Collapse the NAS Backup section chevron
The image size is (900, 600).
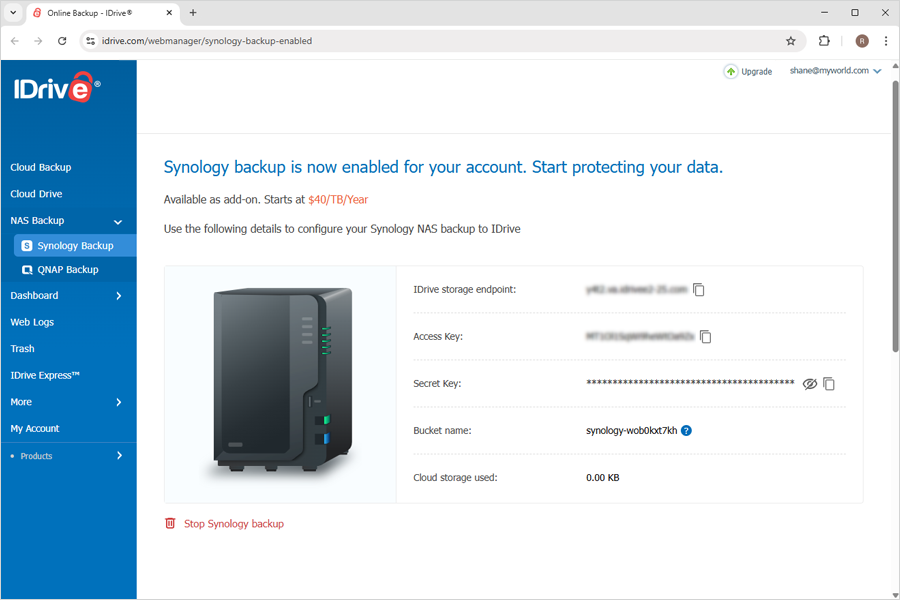(x=118, y=222)
